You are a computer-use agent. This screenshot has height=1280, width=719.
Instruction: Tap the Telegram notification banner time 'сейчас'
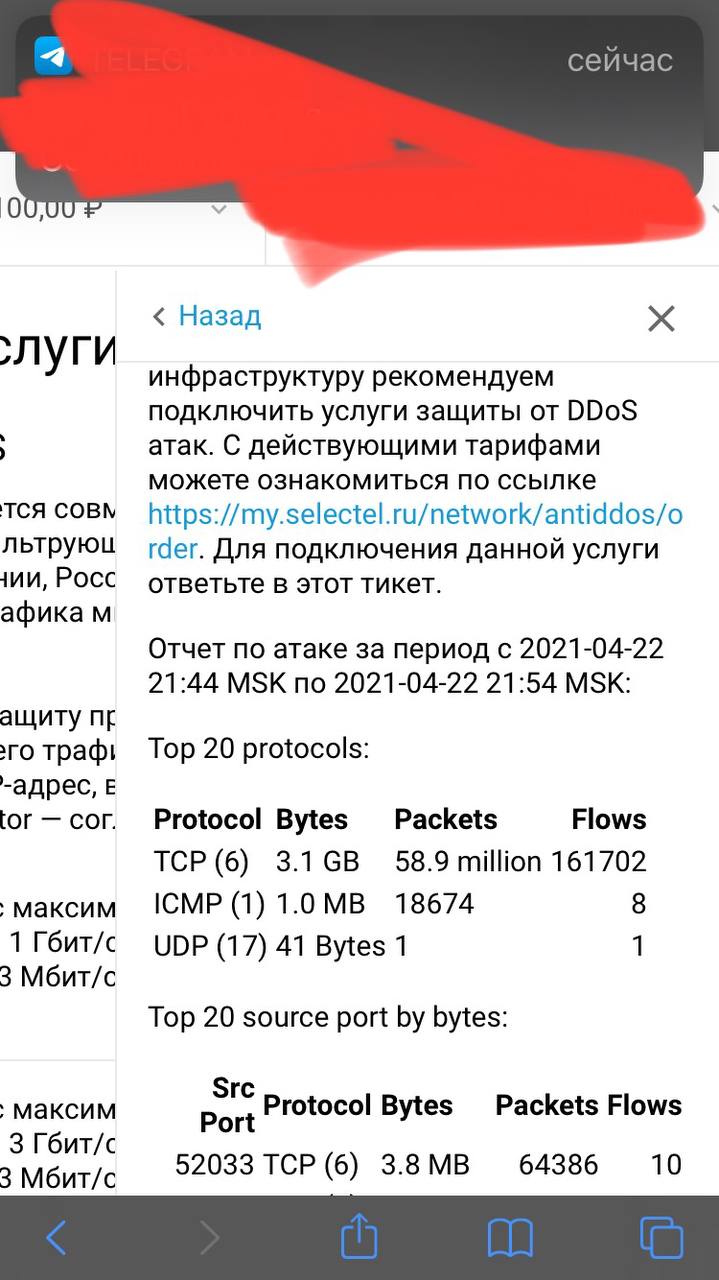tap(620, 60)
